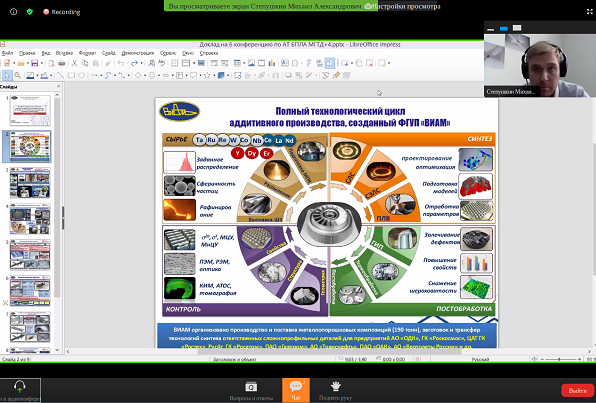This screenshot has width=596, height=403.
Task: Click the Print icon in toolbar
Action: click(x=62, y=63)
